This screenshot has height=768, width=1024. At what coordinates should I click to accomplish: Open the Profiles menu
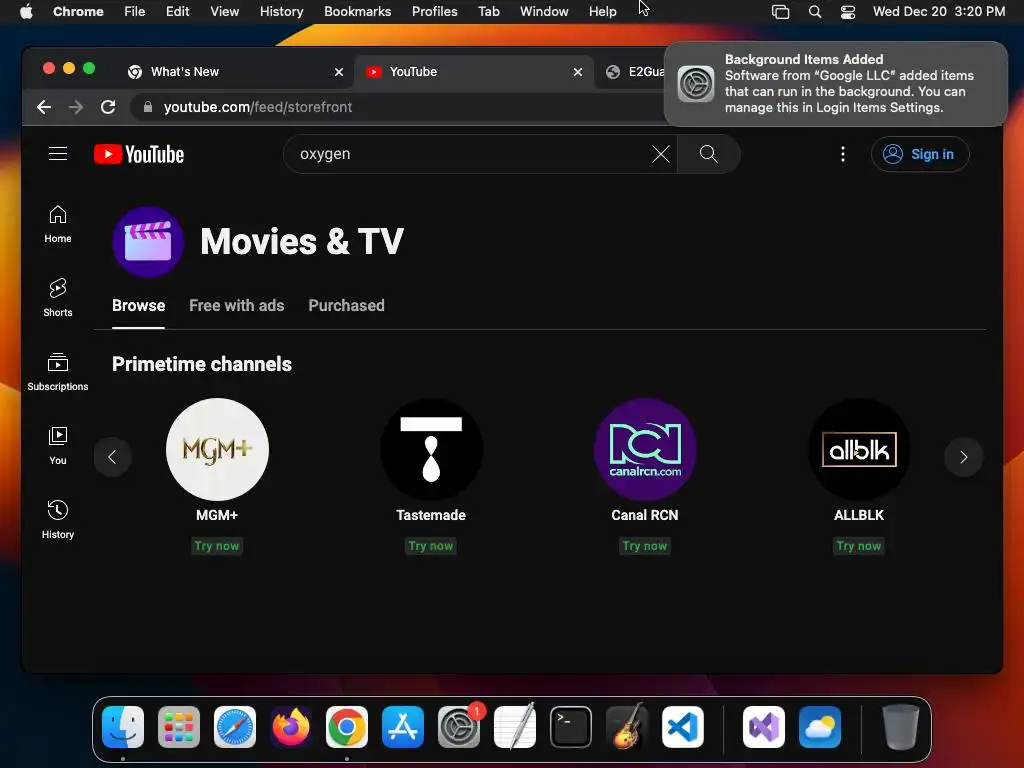(x=434, y=12)
